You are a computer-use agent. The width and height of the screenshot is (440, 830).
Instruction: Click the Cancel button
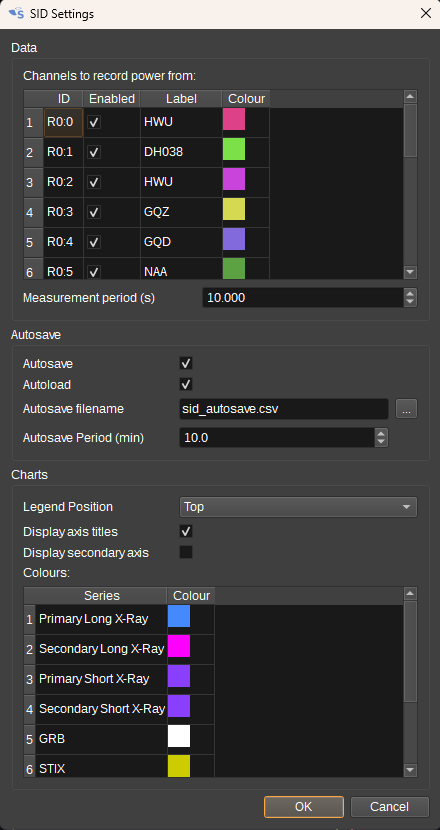[390, 807]
